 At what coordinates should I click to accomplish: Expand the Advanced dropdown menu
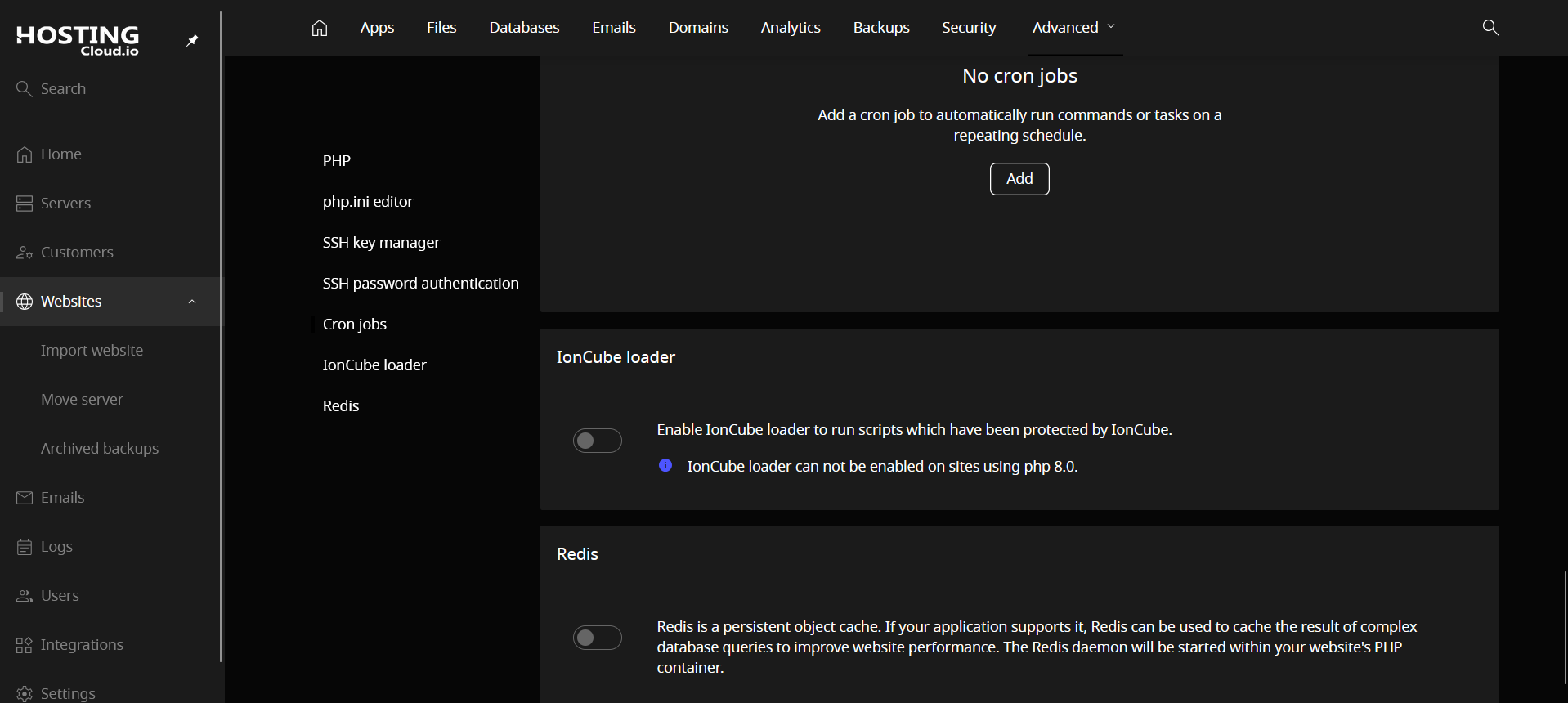coord(1073,28)
